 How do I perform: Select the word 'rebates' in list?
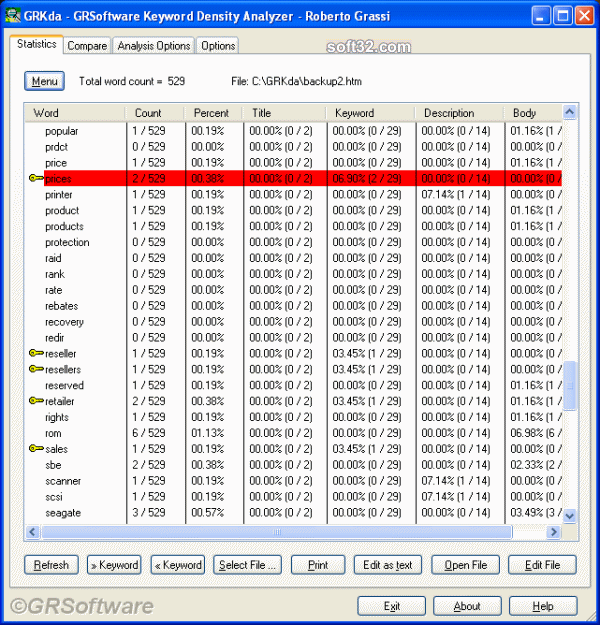coord(62,306)
